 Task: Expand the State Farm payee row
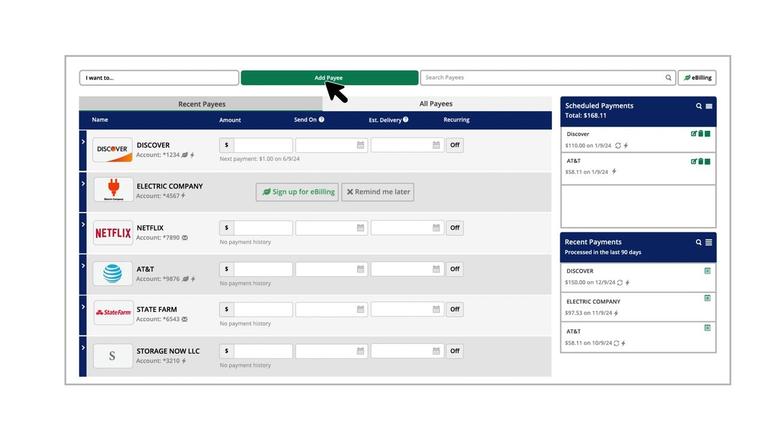pyautogui.click(x=83, y=307)
